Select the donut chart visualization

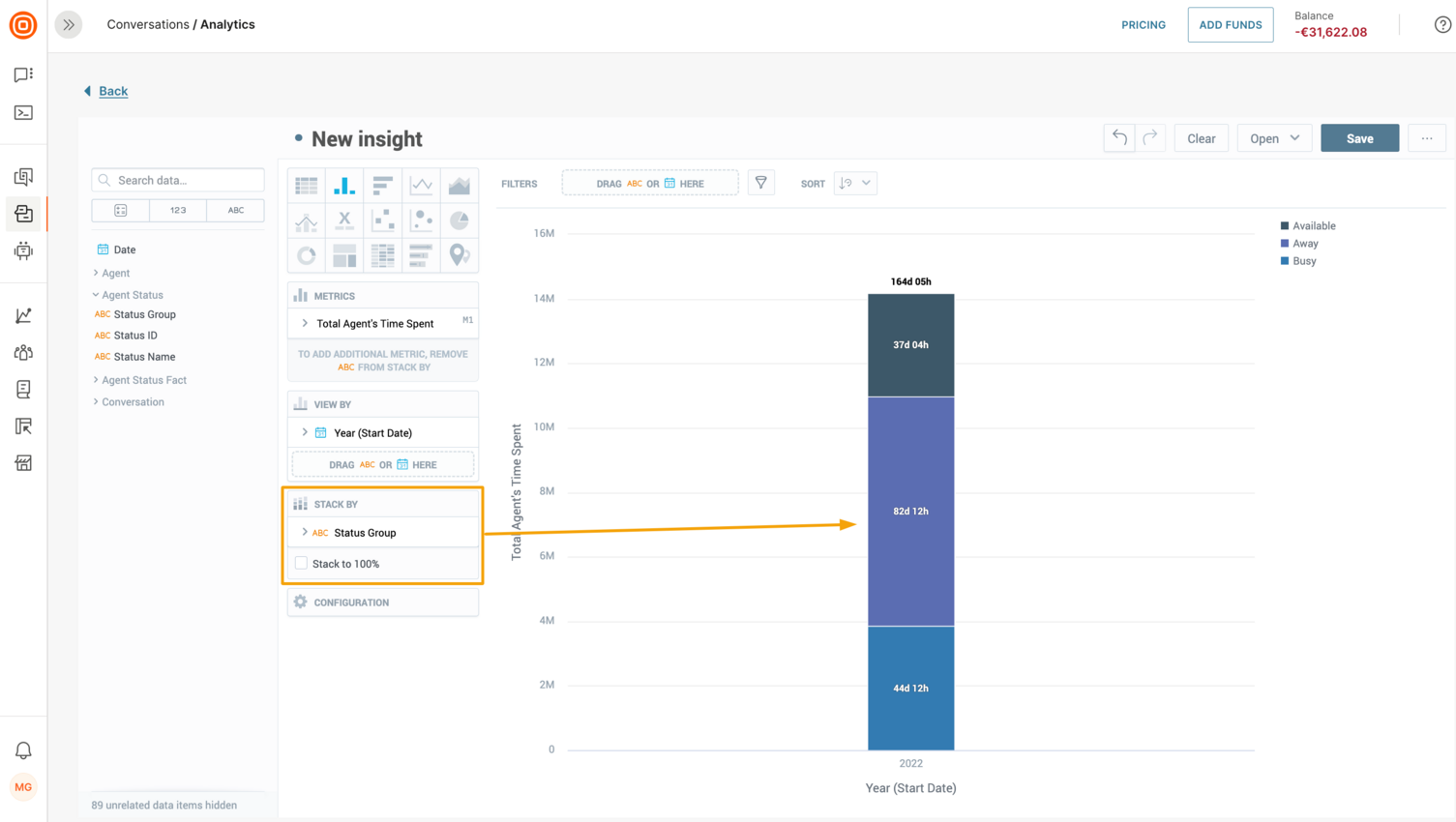pos(307,255)
